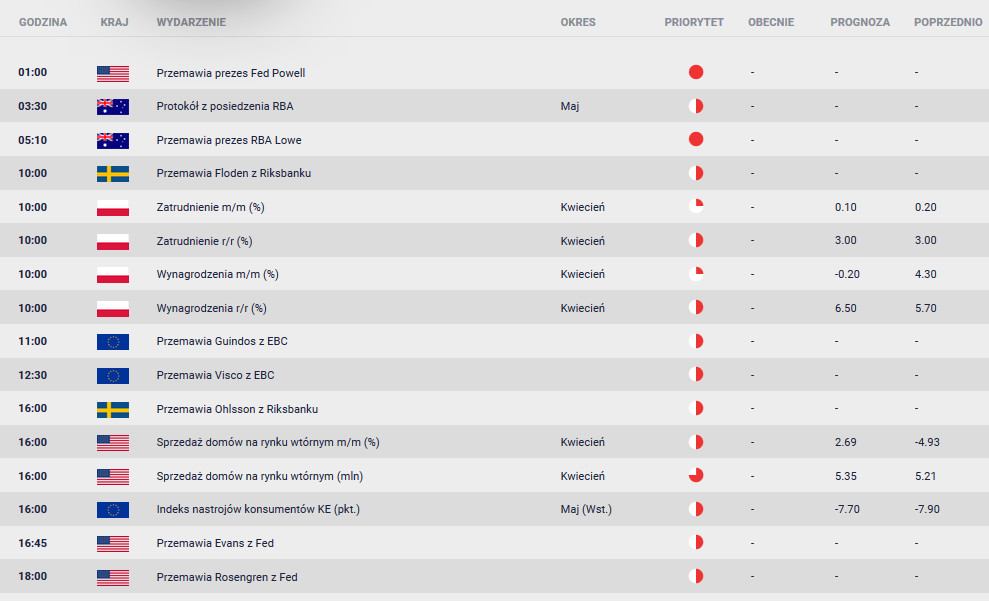Viewport: 989px width, 601px height.
Task: Click the priority indicator for Wynagrodzenia m/m
Action: pos(696,274)
